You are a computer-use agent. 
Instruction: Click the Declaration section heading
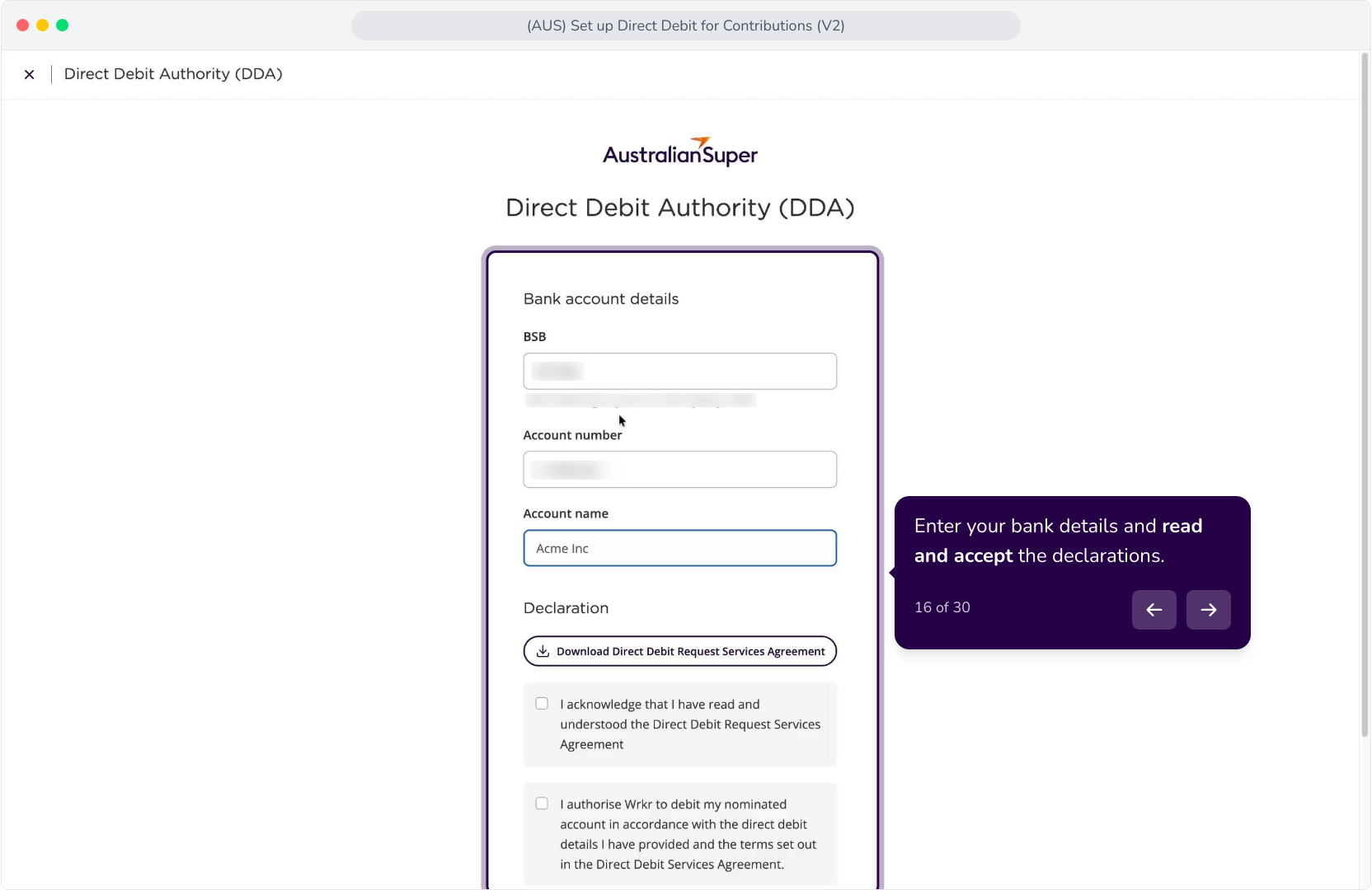tap(566, 608)
